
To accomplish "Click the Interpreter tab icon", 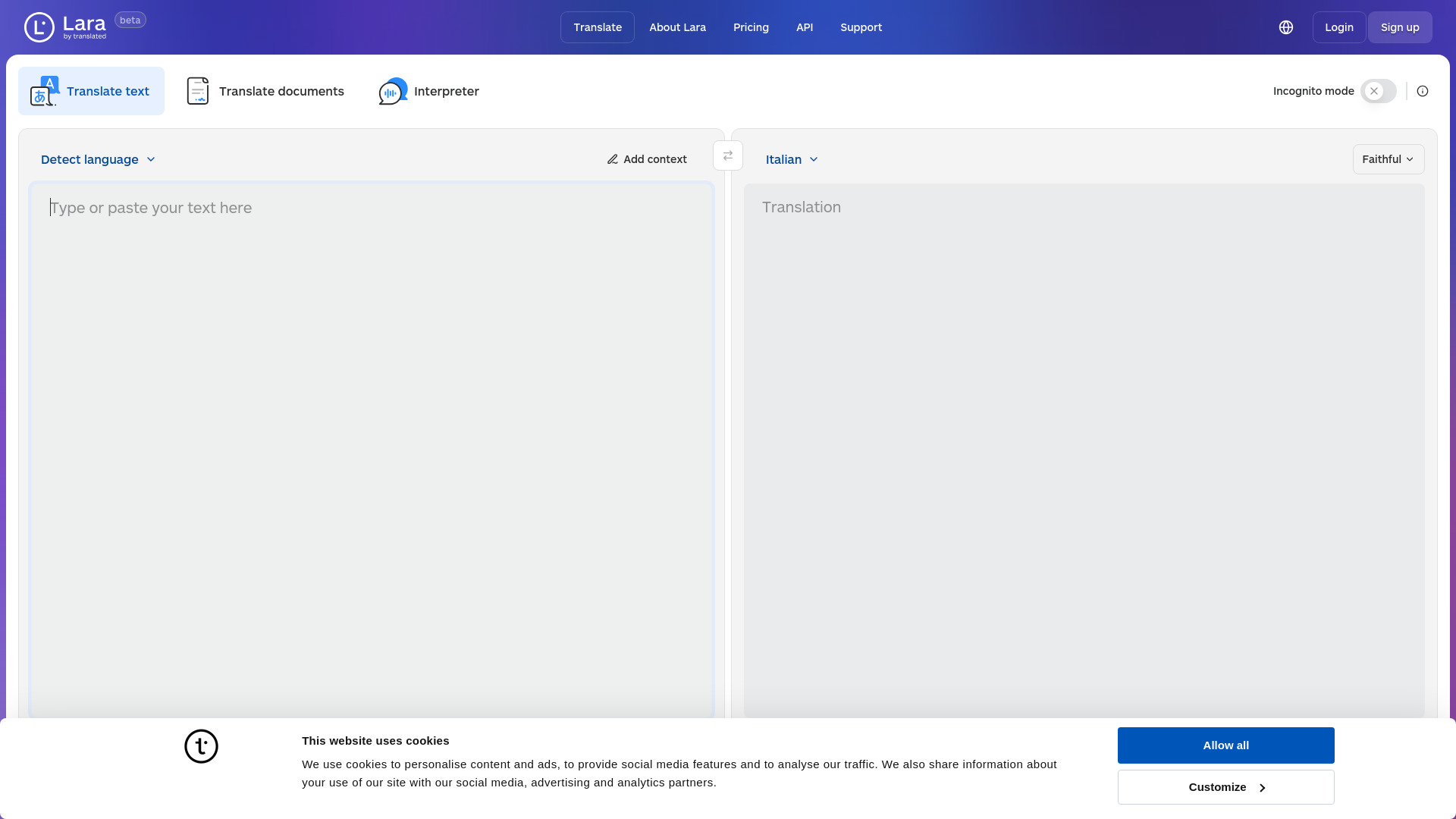I will pos(393,91).
